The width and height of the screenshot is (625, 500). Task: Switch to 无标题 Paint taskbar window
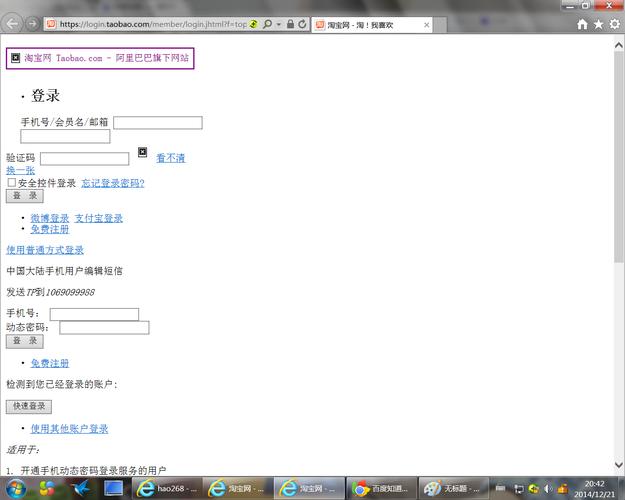[x=453, y=488]
